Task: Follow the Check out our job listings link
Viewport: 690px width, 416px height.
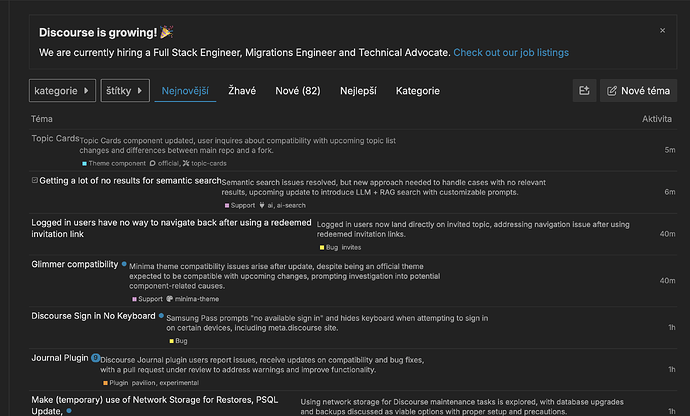Action: tap(511, 52)
